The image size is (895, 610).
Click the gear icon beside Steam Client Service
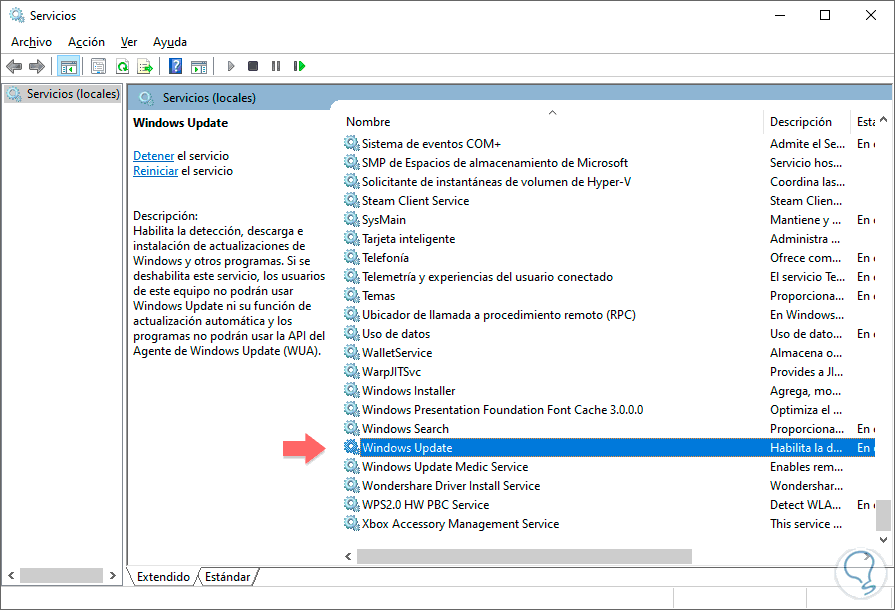tap(352, 200)
